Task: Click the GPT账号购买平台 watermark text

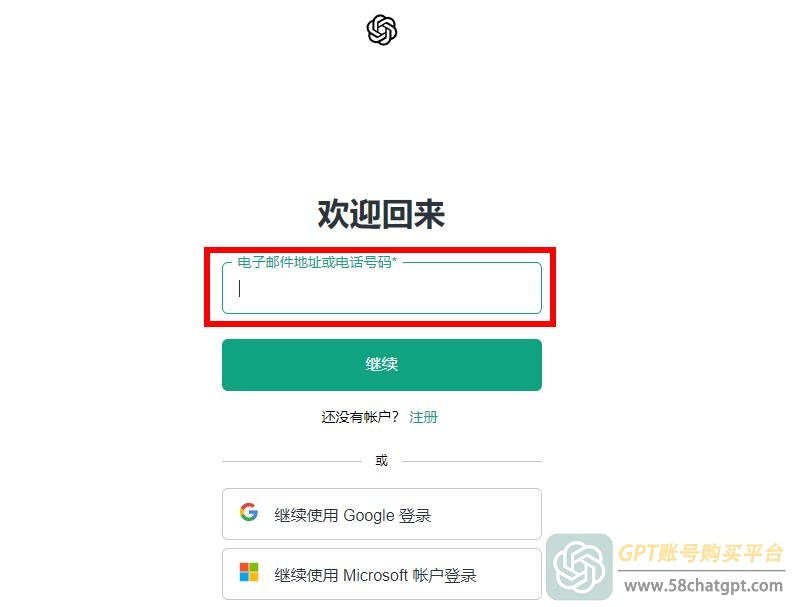Action: 701,553
